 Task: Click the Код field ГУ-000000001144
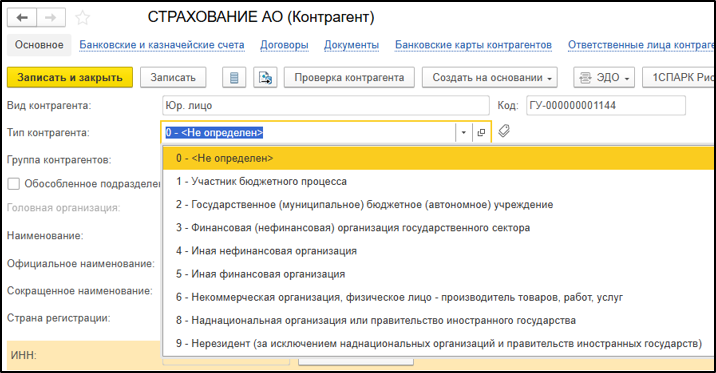coord(606,105)
